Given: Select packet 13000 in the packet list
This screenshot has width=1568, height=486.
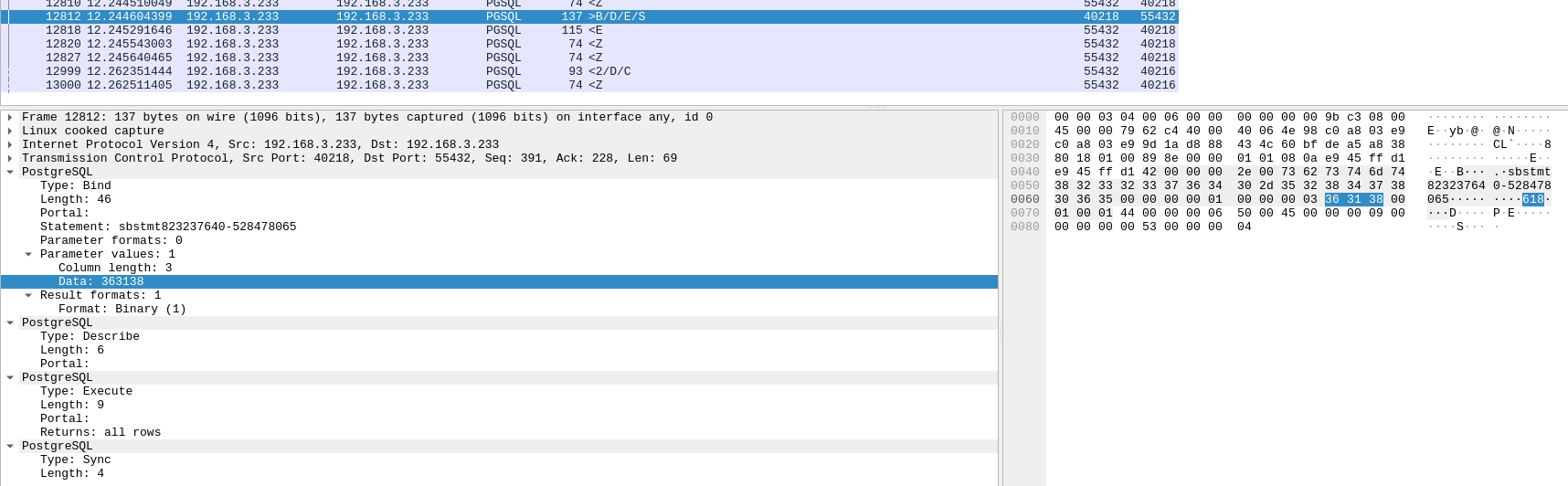Looking at the screenshot, I should click(x=589, y=85).
